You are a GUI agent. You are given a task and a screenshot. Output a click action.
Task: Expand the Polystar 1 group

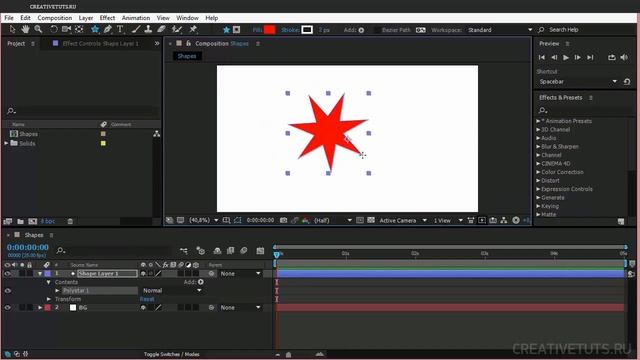point(57,291)
